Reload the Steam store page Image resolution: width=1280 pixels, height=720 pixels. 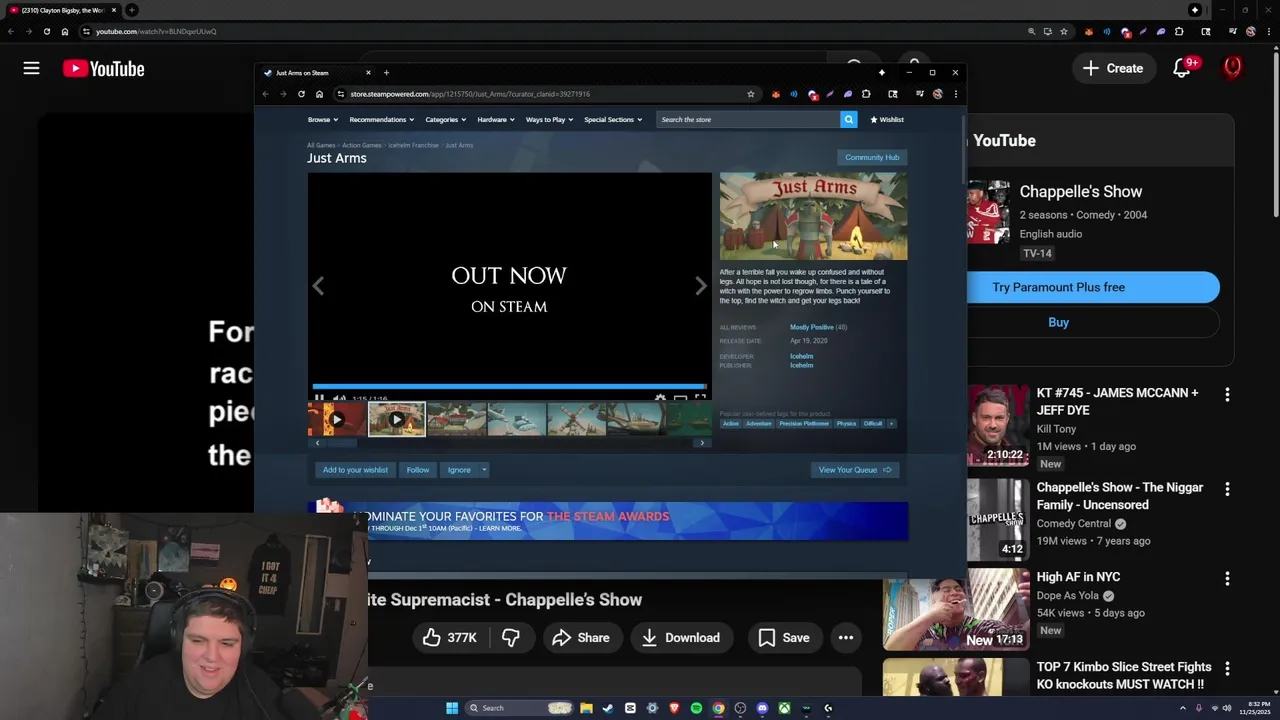pos(301,94)
